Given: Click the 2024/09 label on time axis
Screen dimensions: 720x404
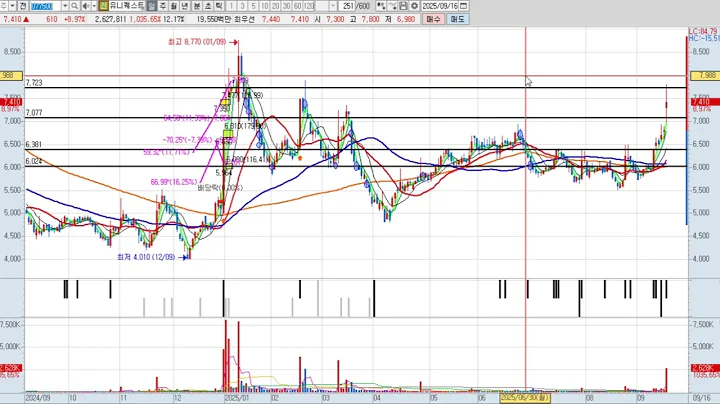Looking at the screenshot, I should pyautogui.click(x=38, y=398).
